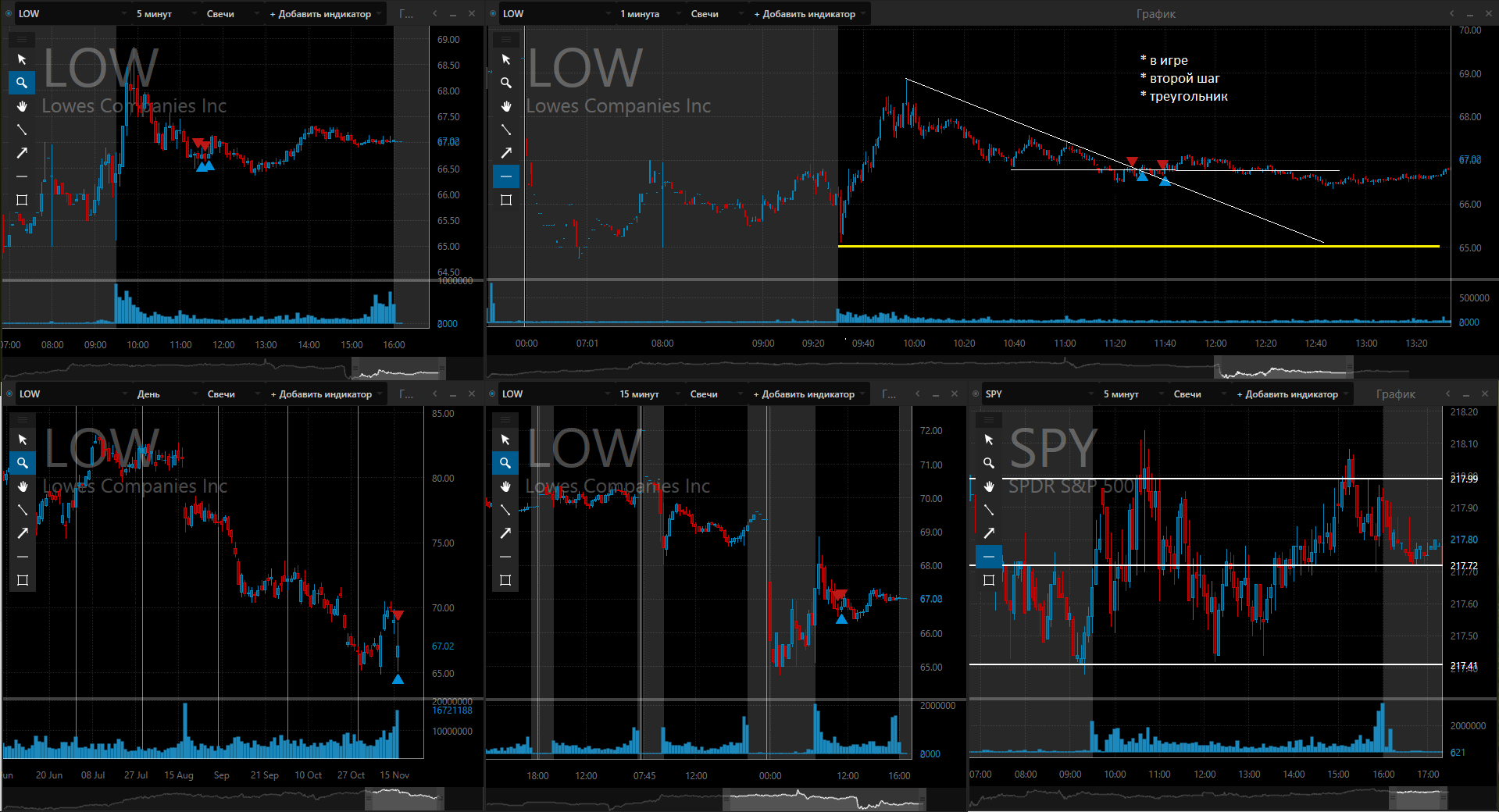Activate the hand pan tool in the SPY chart

pyautogui.click(x=989, y=486)
